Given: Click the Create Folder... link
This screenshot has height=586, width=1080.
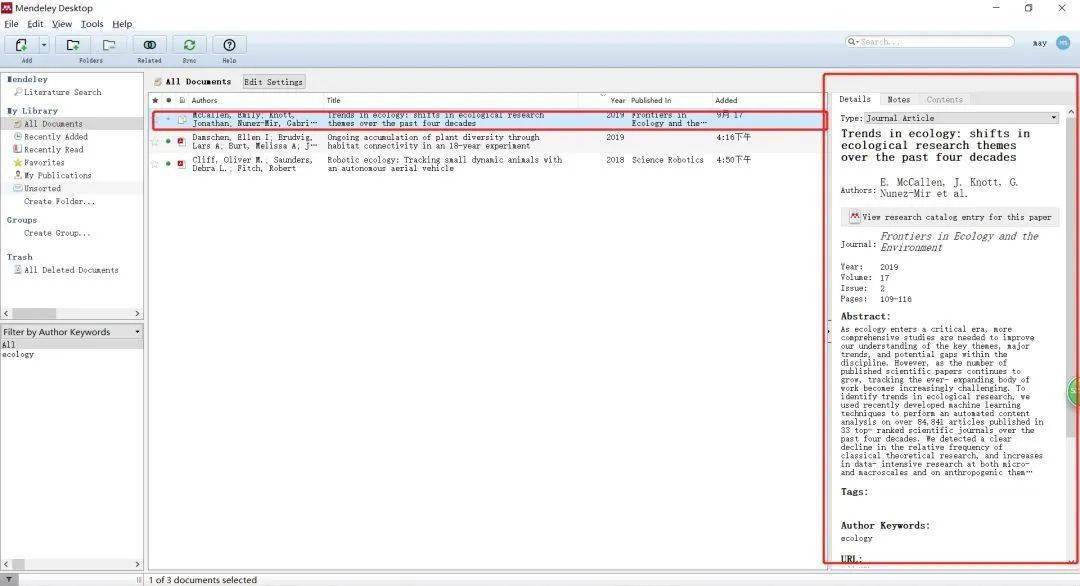Looking at the screenshot, I should click(x=59, y=202).
